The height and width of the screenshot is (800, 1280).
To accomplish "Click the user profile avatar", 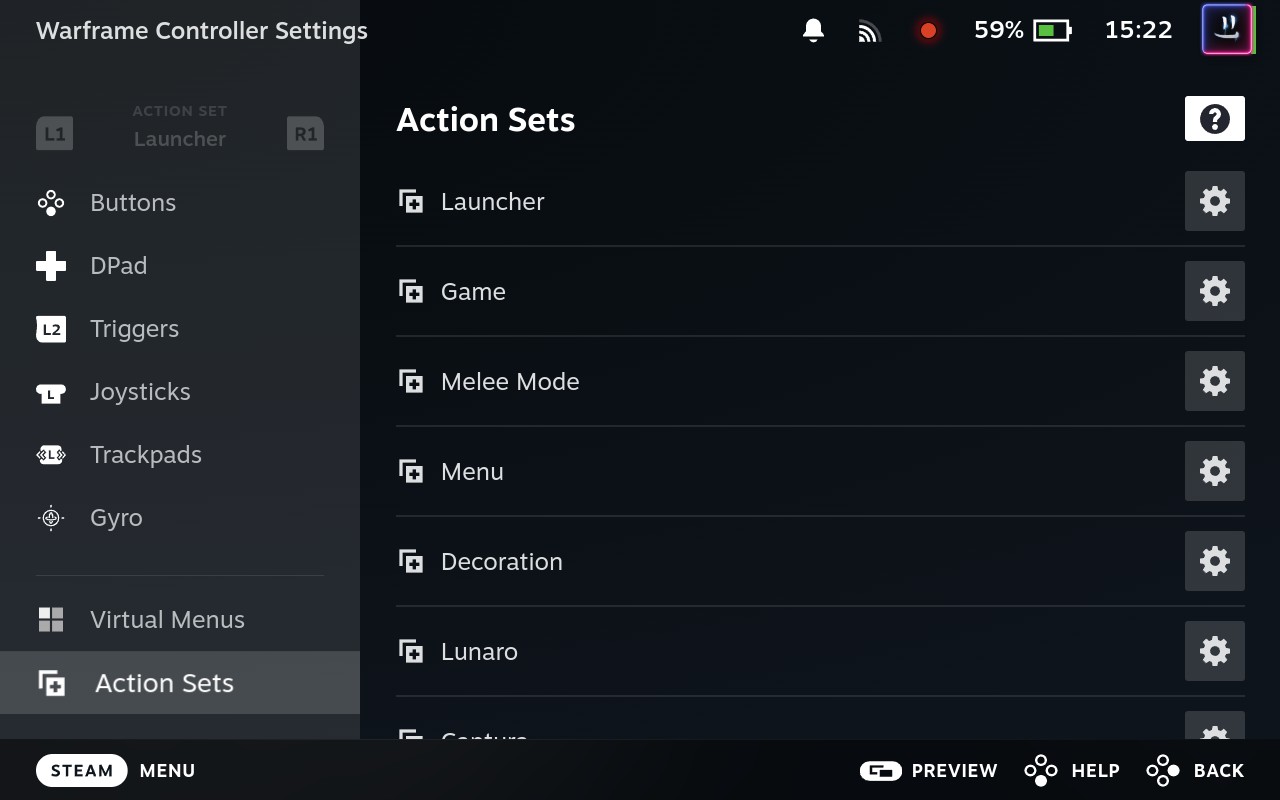I will 1227,30.
